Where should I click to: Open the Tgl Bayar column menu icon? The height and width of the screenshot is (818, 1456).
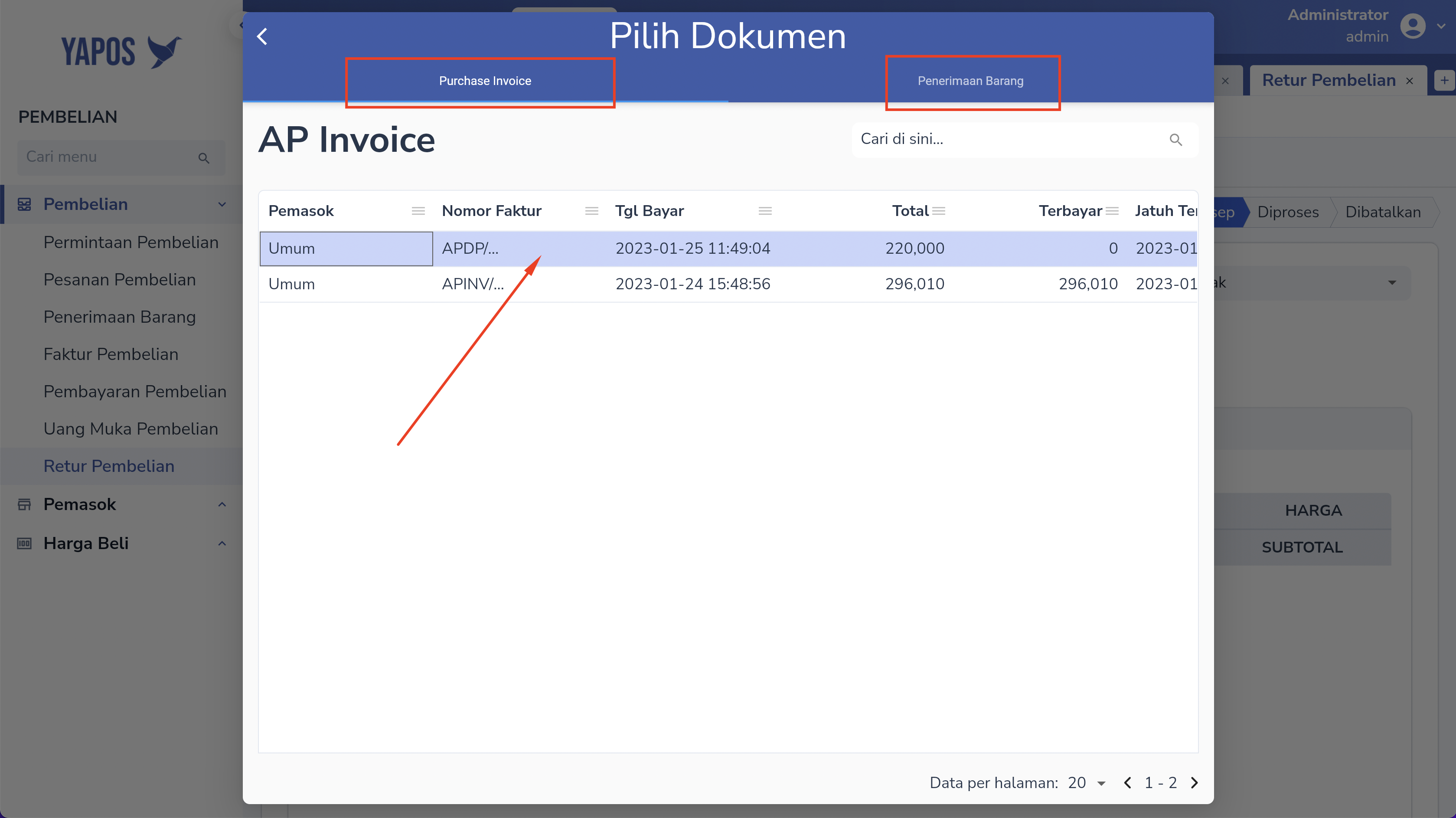coord(765,211)
